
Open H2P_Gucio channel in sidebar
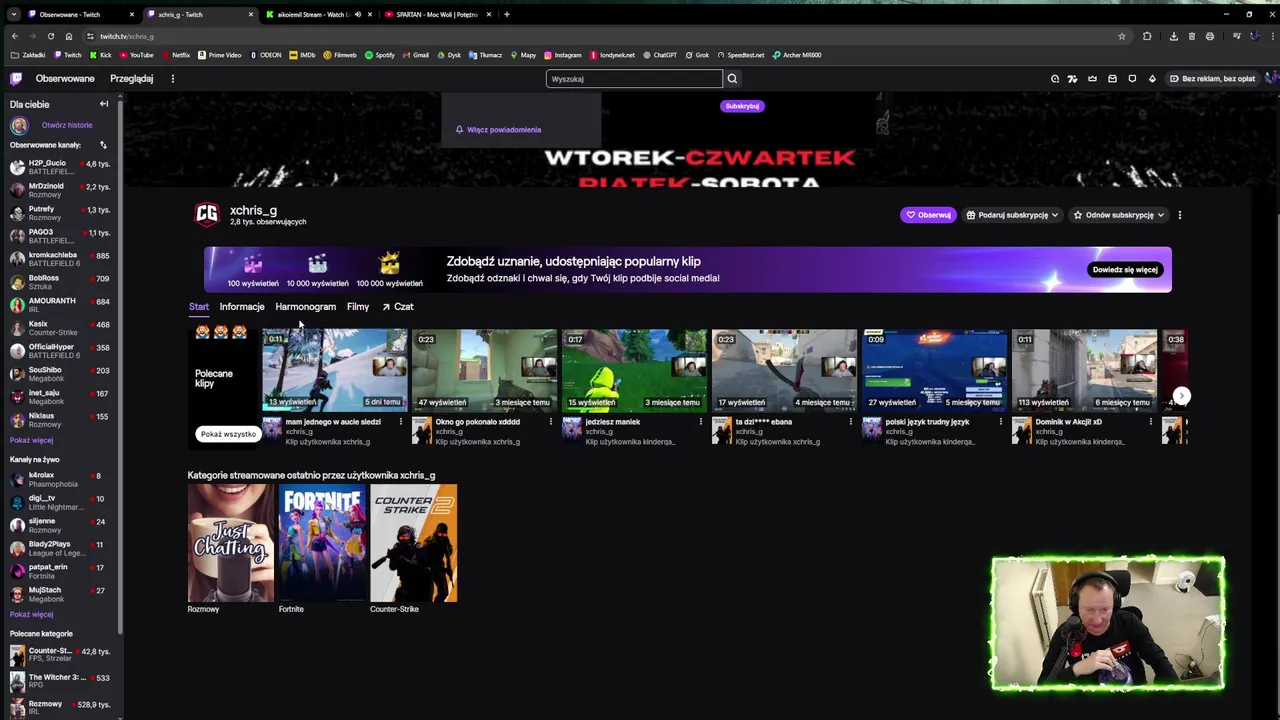coord(60,167)
